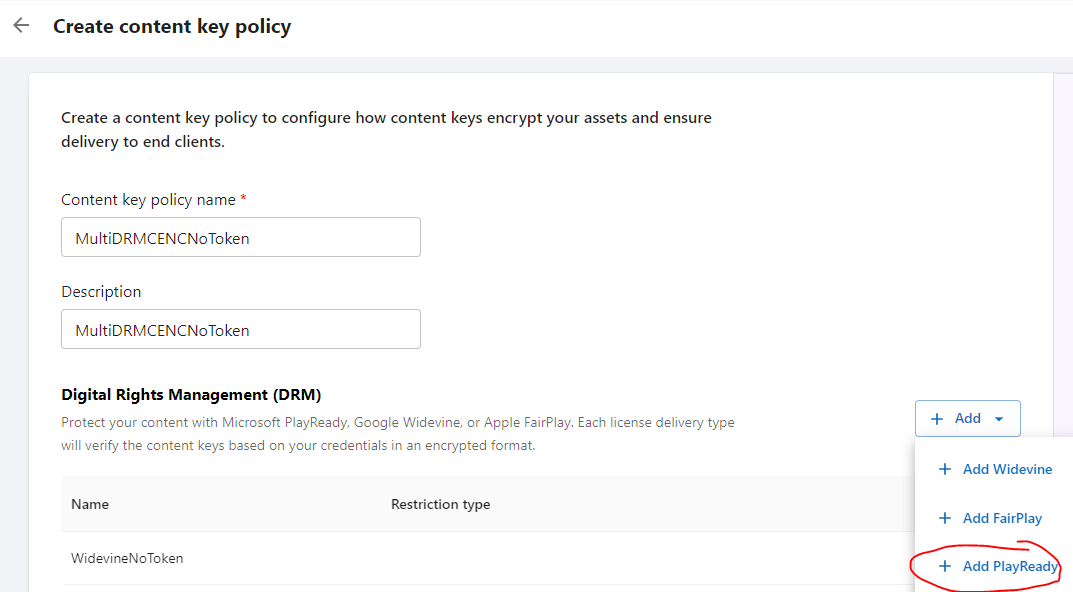Expand the Add dropdown caret
This screenshot has width=1073, height=592.
pyautogui.click(x=999, y=419)
